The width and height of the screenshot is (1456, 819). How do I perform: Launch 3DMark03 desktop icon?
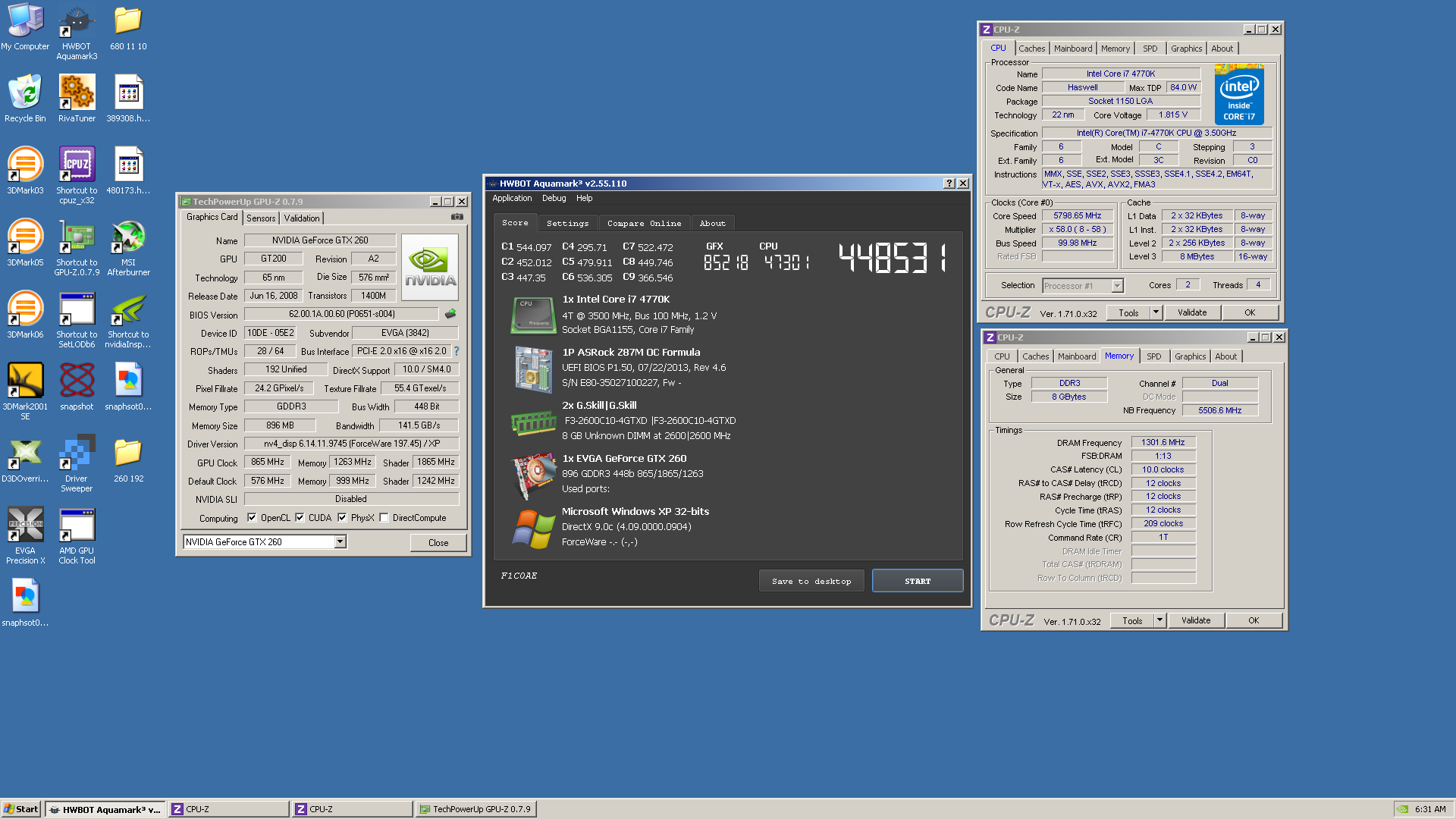[25, 171]
